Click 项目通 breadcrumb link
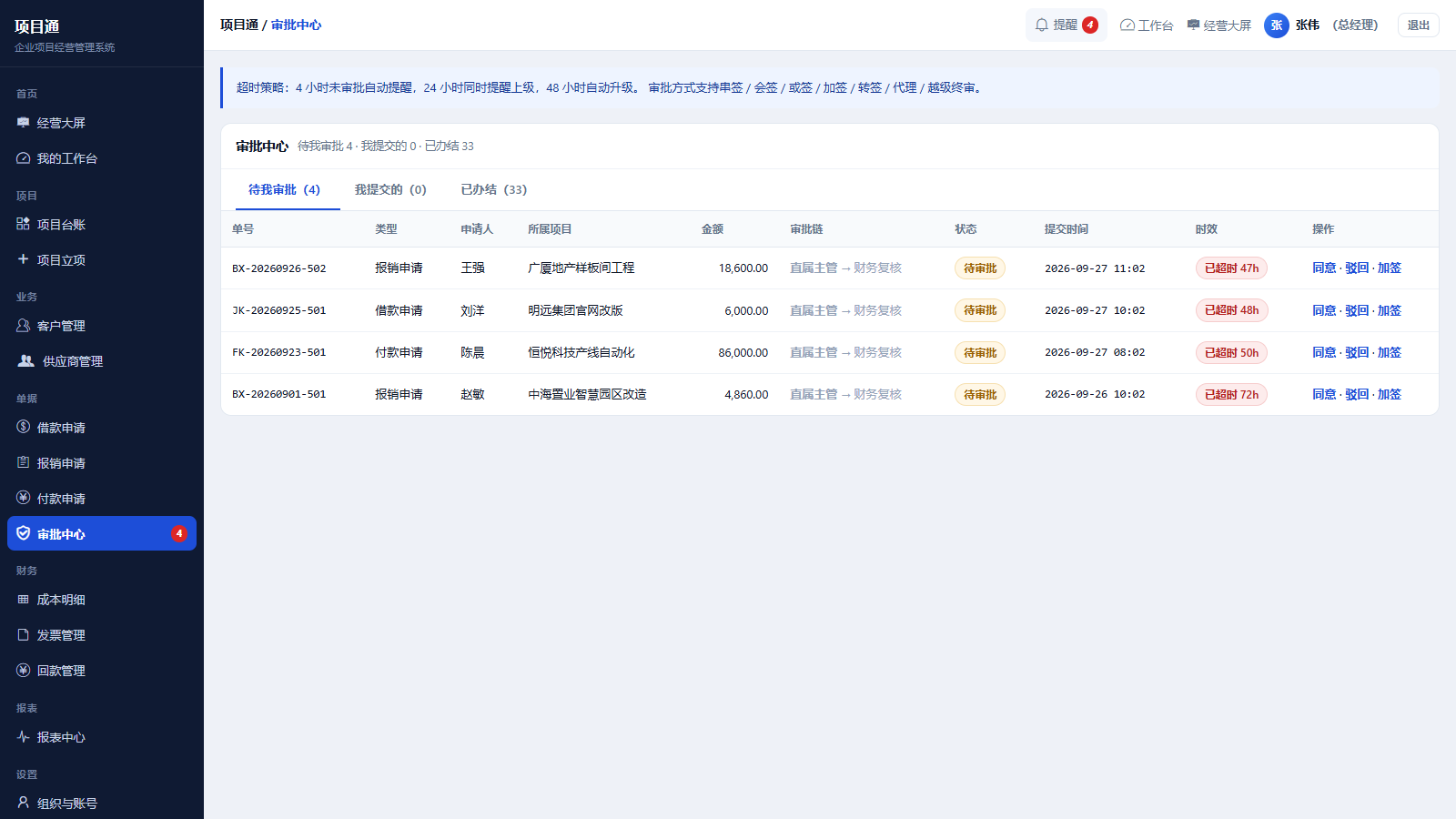This screenshot has height=819, width=1456. point(239,25)
